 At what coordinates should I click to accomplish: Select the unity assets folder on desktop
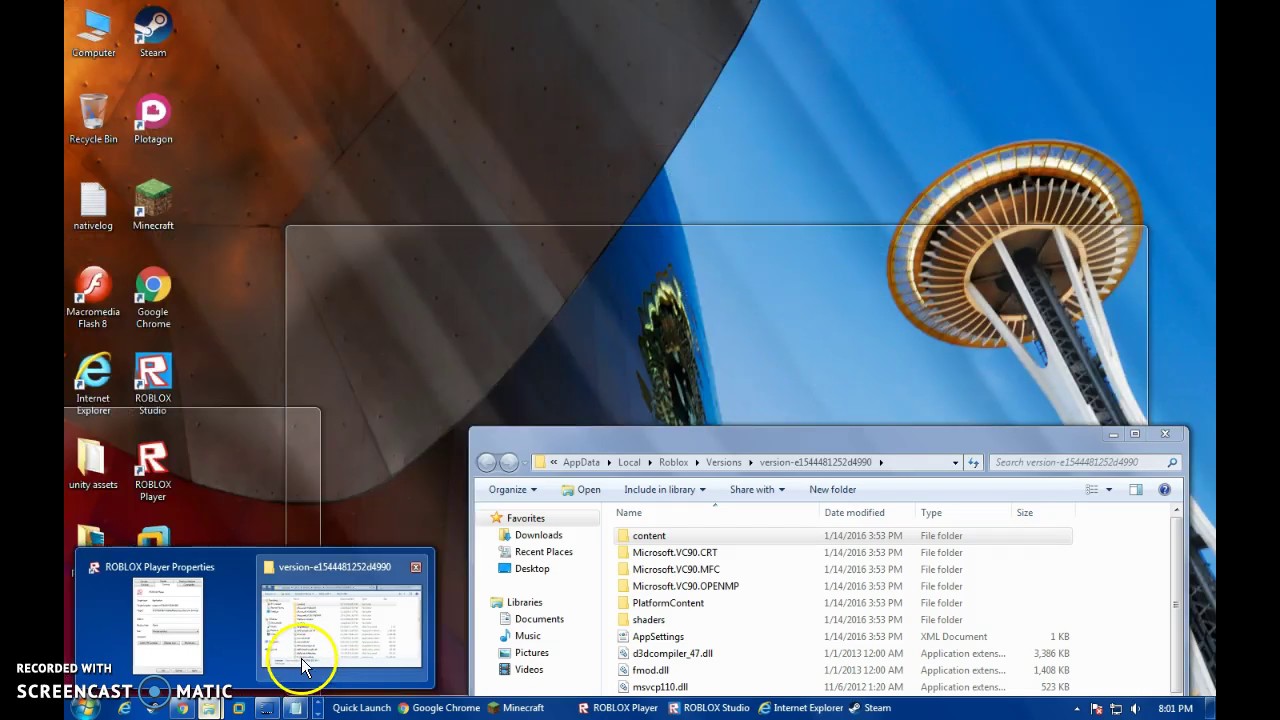93,464
